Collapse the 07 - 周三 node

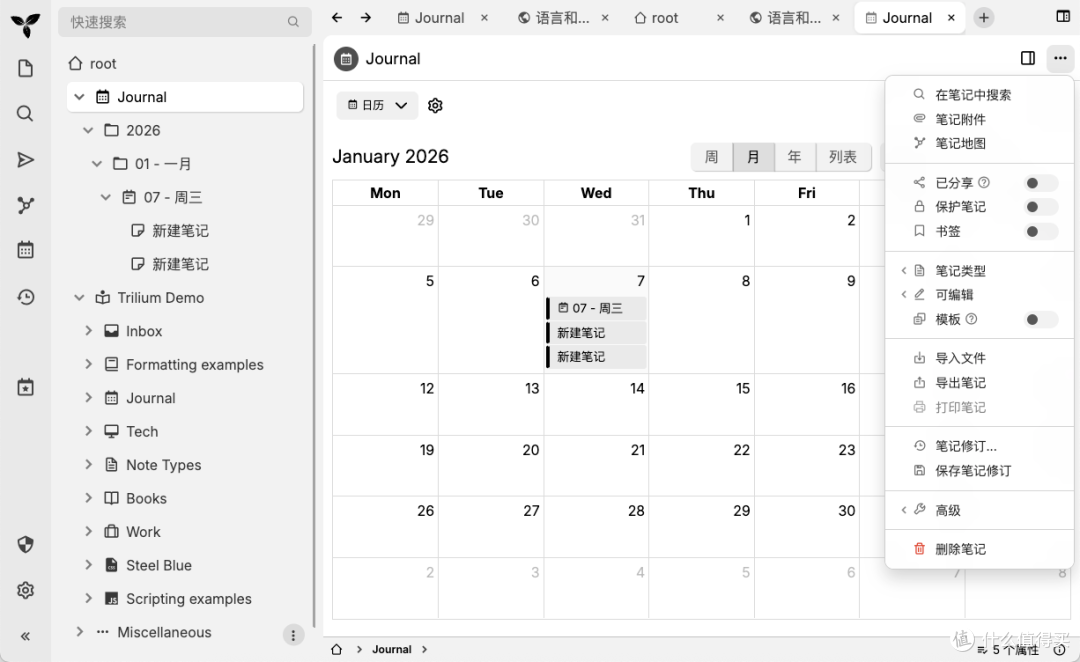pyautogui.click(x=106, y=197)
